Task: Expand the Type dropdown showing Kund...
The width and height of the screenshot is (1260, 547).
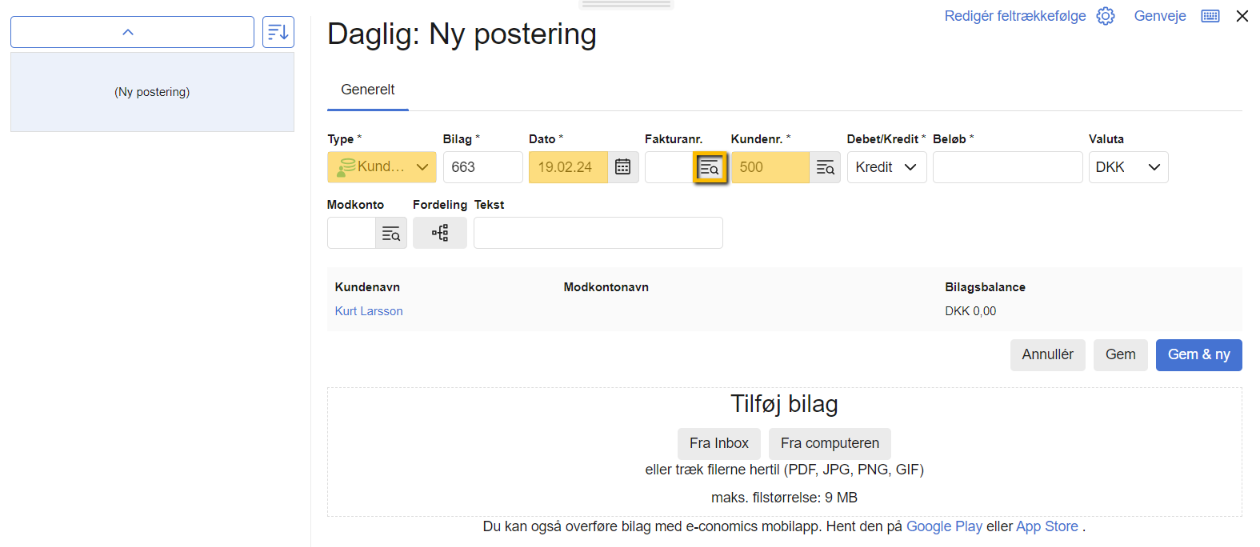Action: click(x=382, y=168)
